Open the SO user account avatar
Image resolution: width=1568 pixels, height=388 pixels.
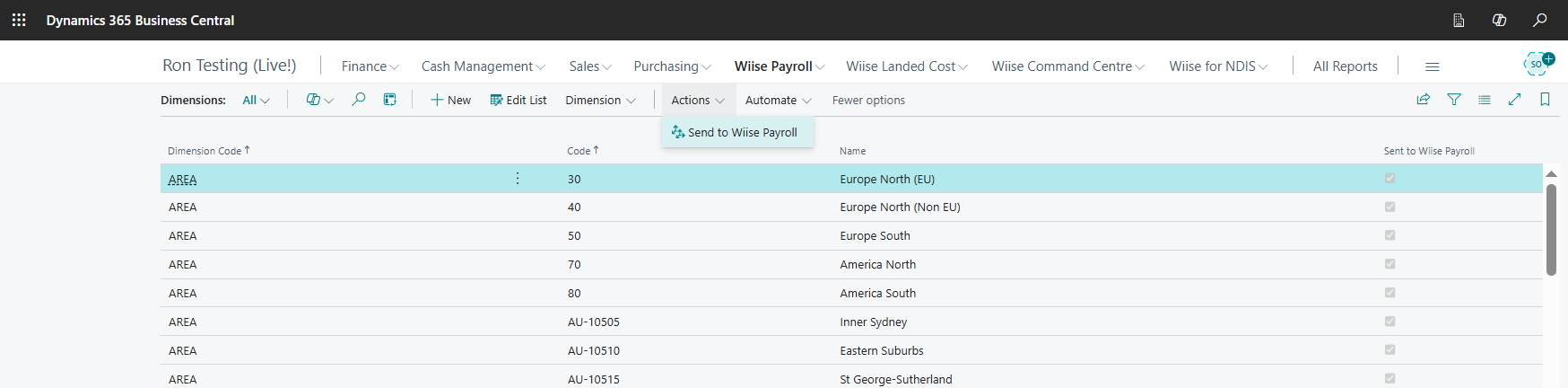(x=1538, y=64)
